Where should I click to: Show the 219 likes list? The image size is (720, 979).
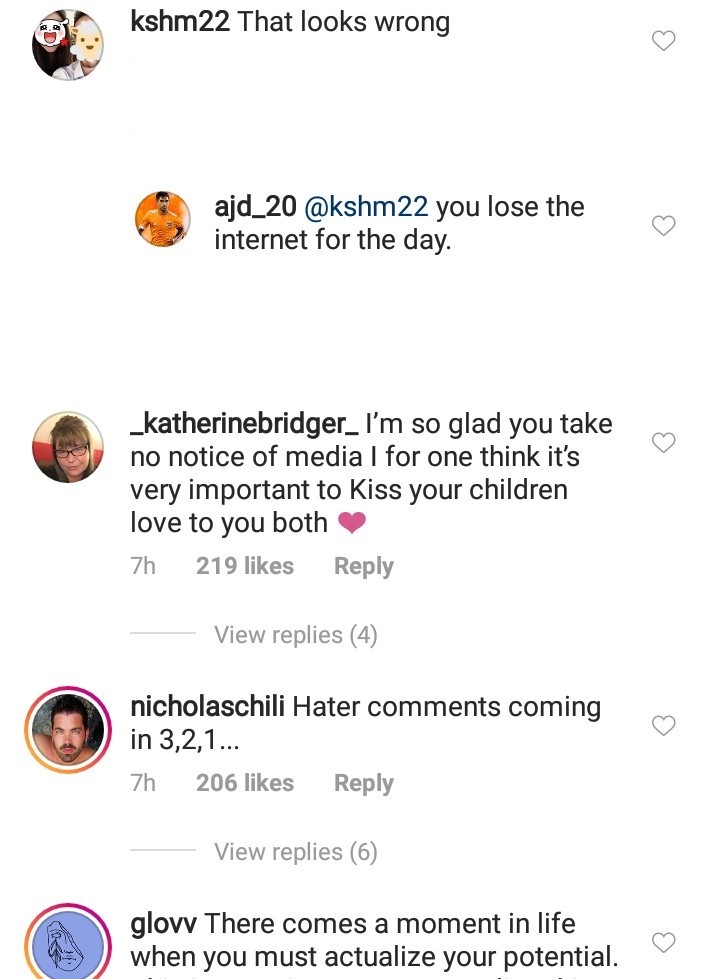244,566
